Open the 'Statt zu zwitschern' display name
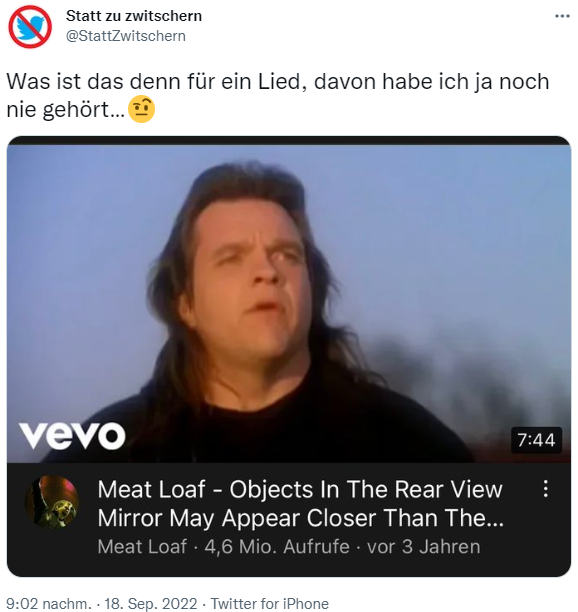 (x=134, y=16)
